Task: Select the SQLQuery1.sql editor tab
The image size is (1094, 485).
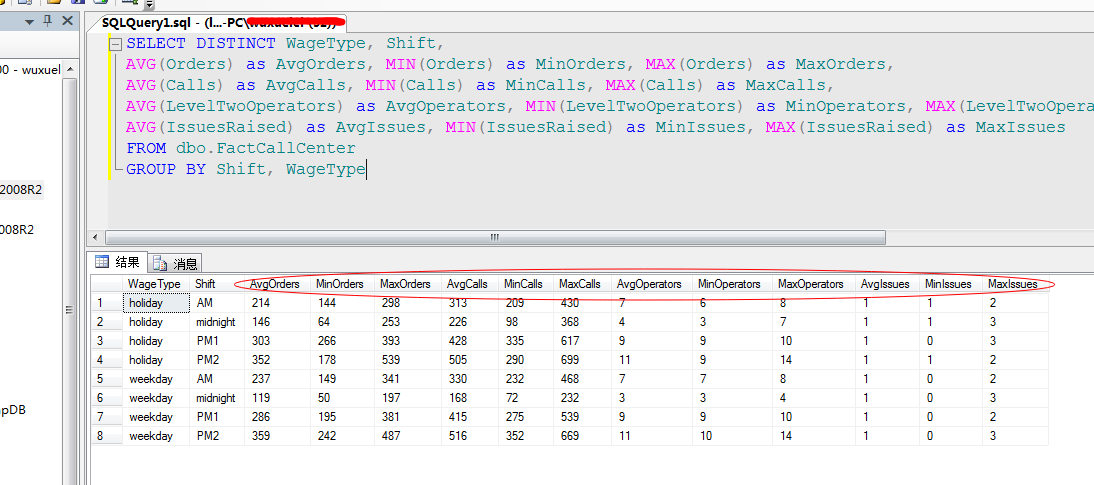Action: pyautogui.click(x=218, y=22)
